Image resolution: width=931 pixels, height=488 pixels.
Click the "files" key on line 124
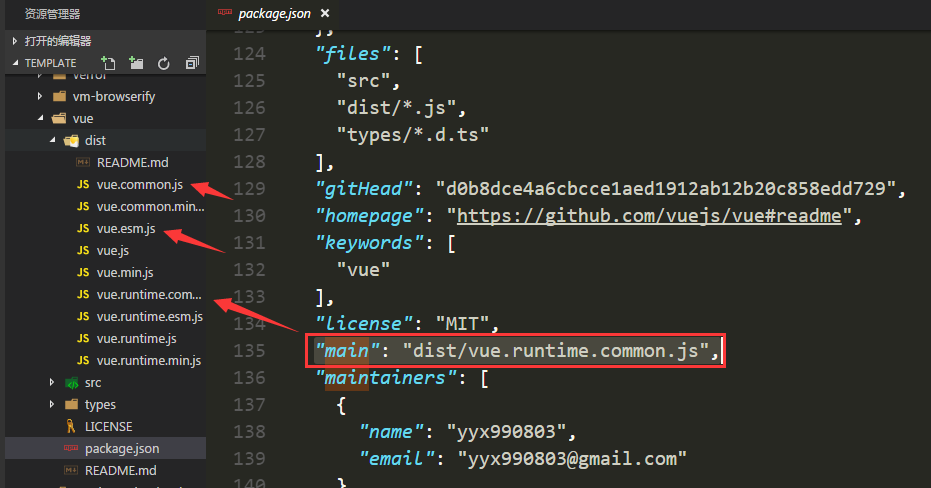point(353,54)
